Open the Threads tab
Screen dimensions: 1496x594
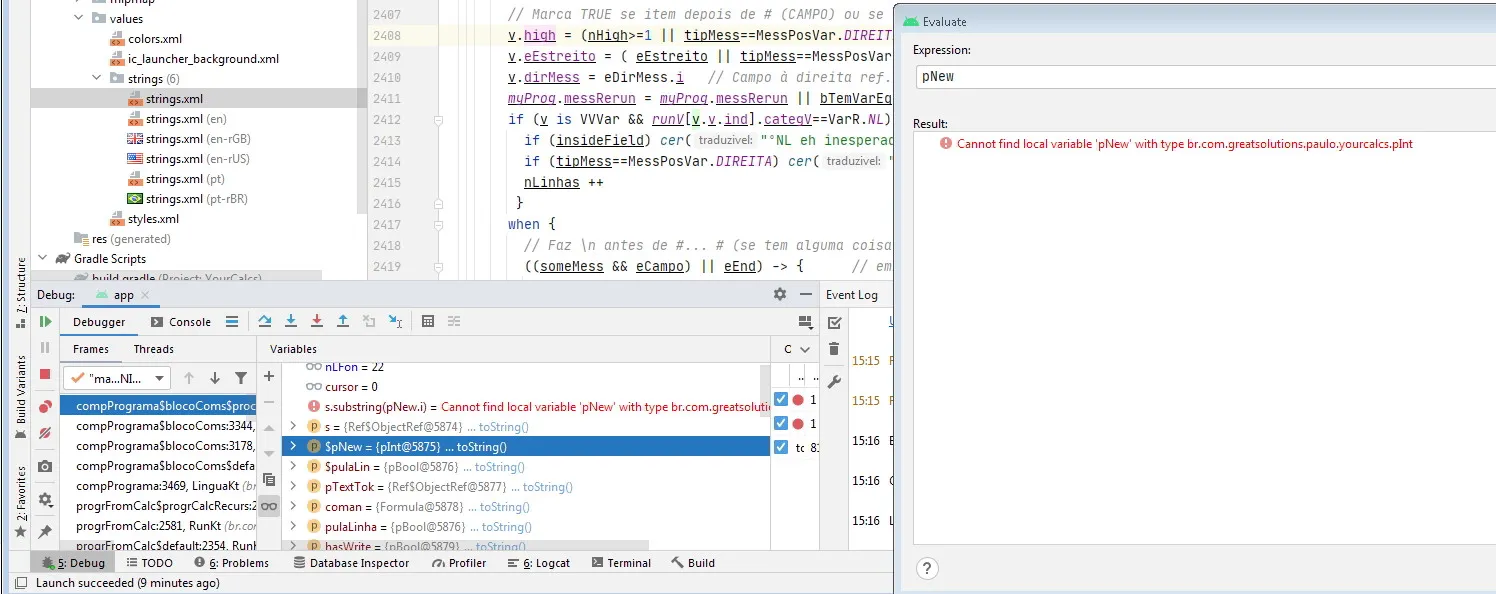coord(154,349)
